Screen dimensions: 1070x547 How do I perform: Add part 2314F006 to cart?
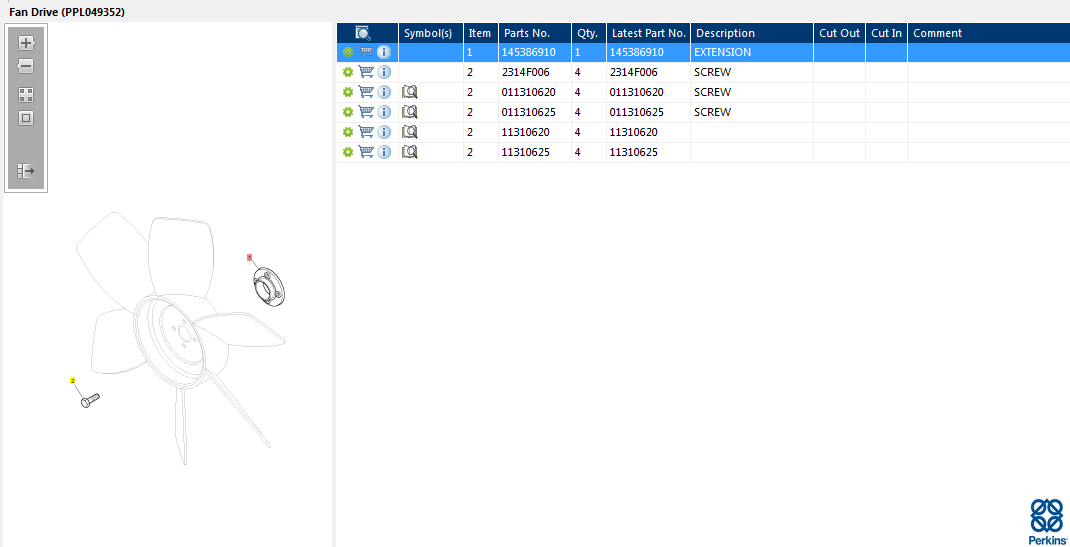[x=366, y=72]
